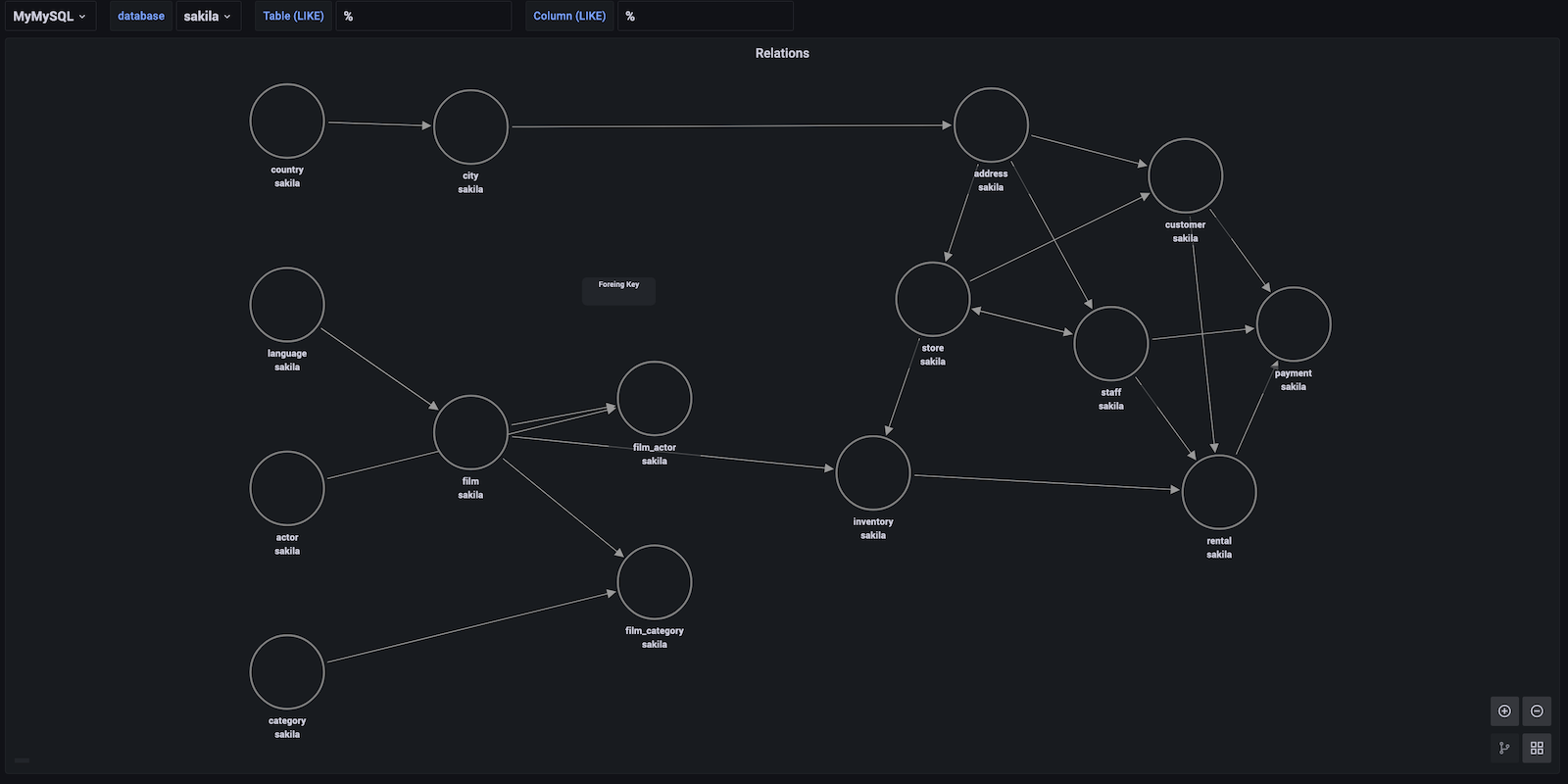Select the address node circle
The width and height of the screenshot is (1568, 784).
pyautogui.click(x=991, y=125)
